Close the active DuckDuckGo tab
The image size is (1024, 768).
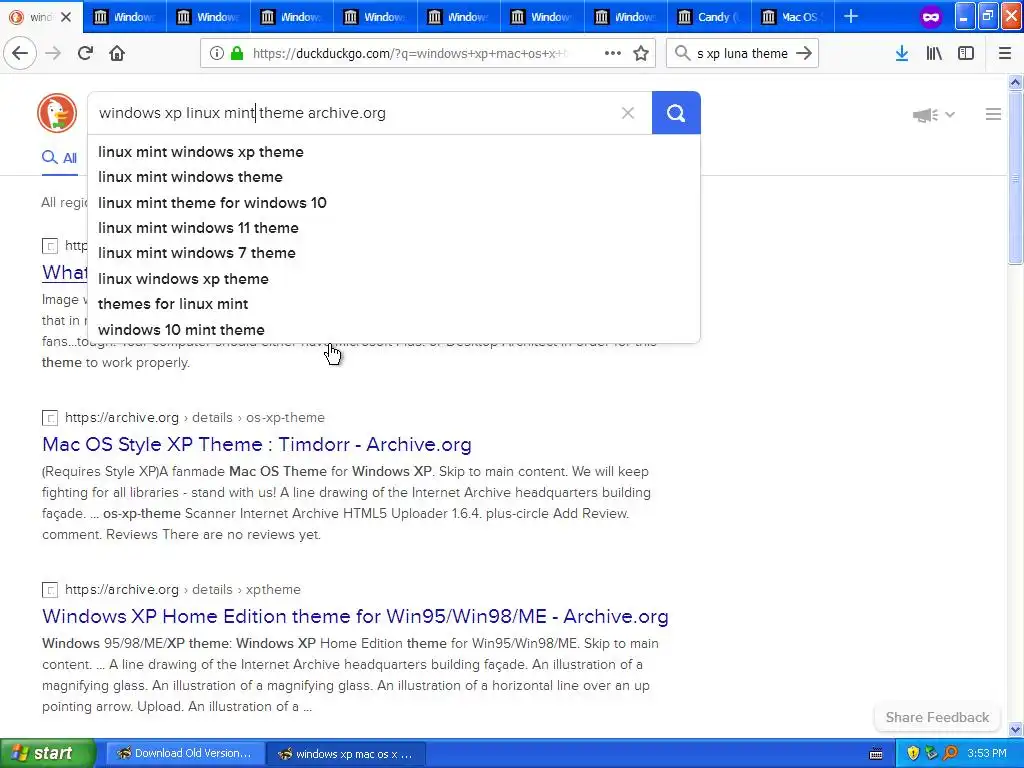[x=66, y=17]
